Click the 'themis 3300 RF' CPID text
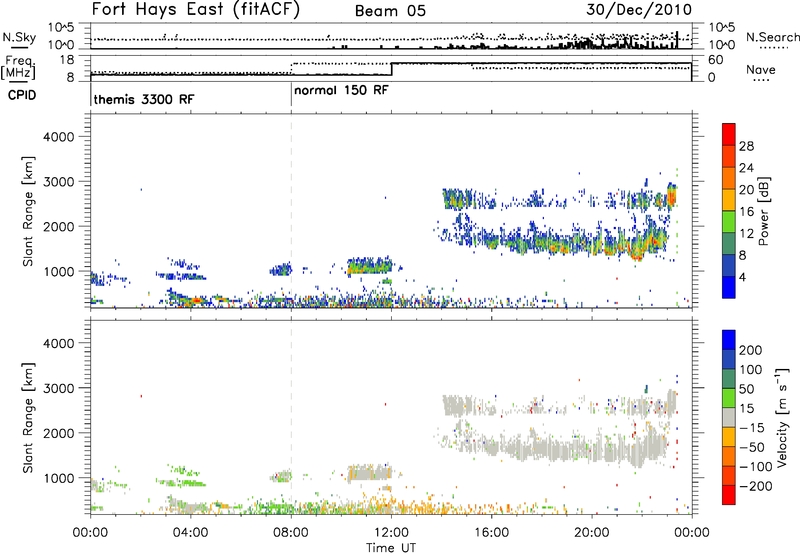800x554 pixels. pyautogui.click(x=144, y=99)
